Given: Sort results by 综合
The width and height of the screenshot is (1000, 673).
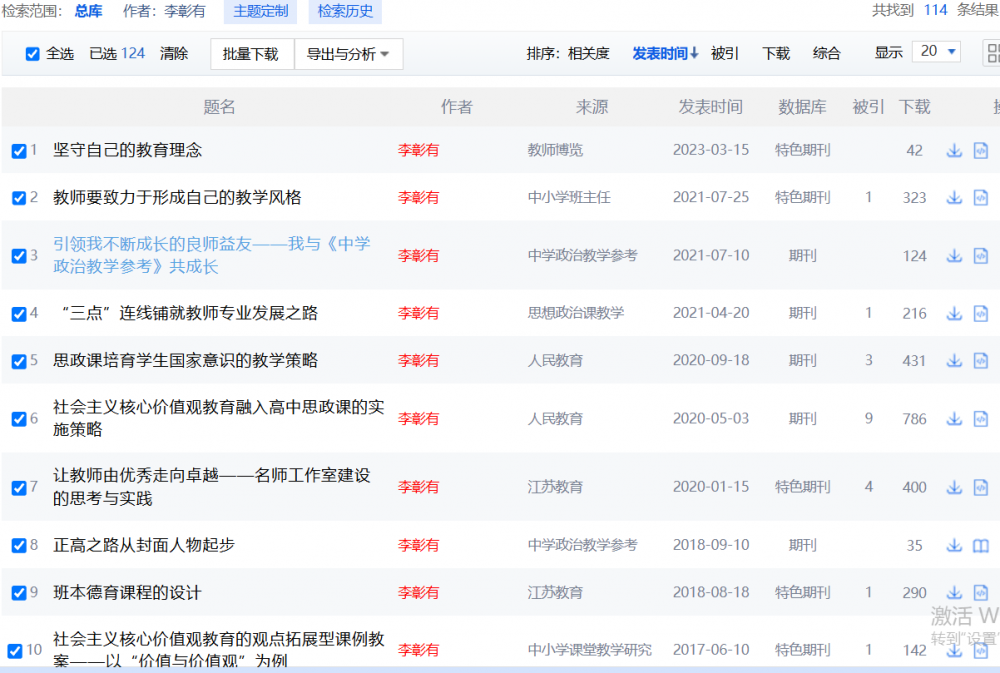Looking at the screenshot, I should [x=827, y=54].
